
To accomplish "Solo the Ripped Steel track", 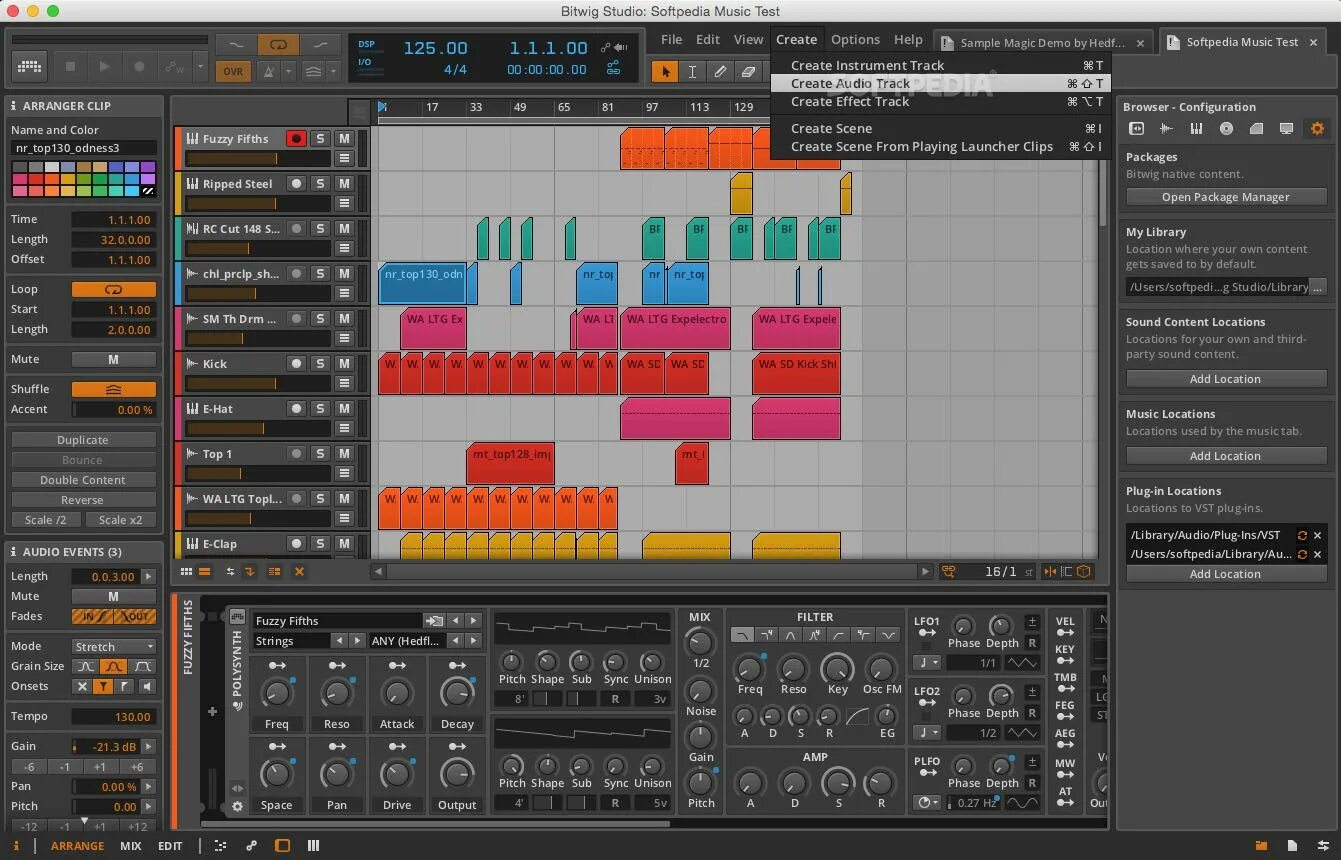I will (x=320, y=184).
